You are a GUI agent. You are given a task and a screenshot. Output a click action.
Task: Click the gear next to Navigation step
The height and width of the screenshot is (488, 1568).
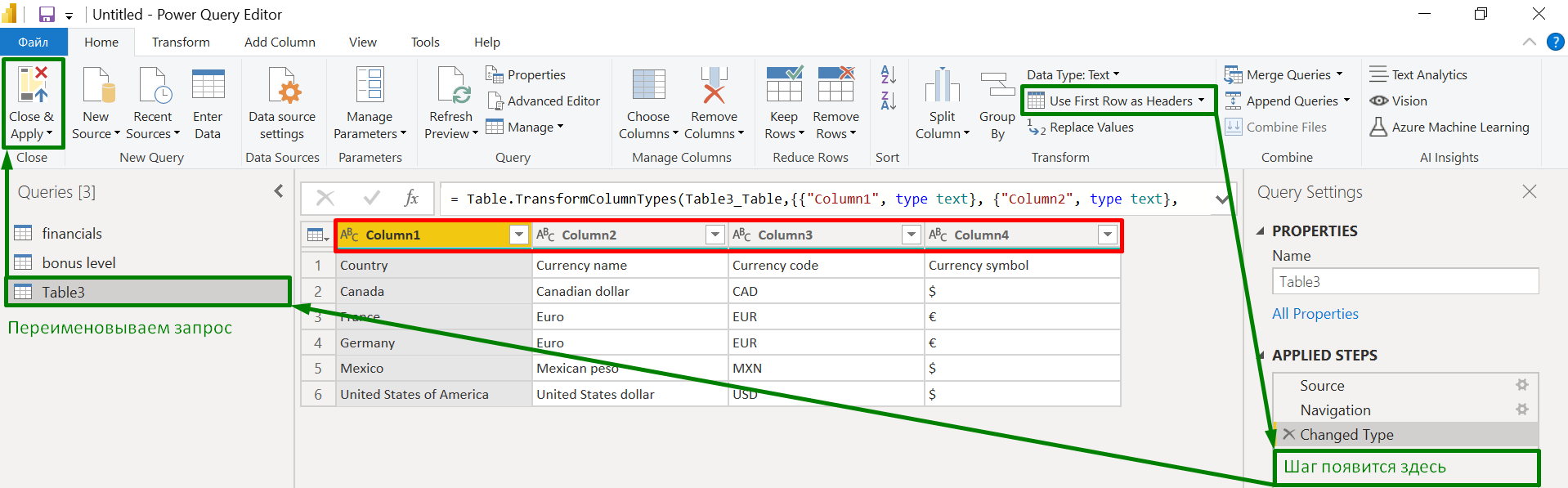pyautogui.click(x=1521, y=409)
